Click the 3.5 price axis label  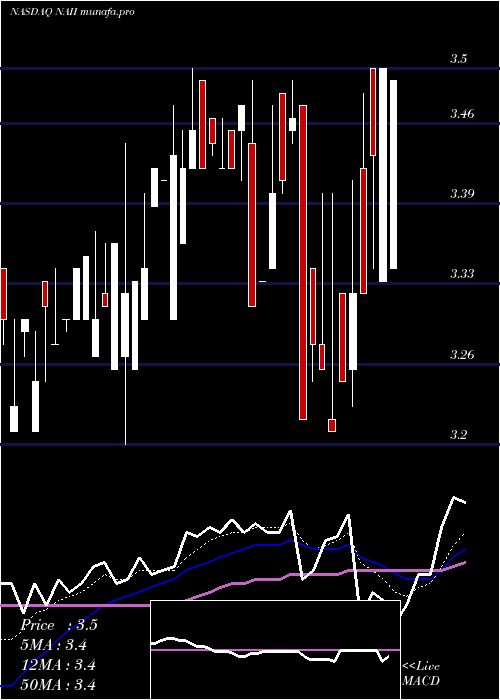(x=458, y=59)
